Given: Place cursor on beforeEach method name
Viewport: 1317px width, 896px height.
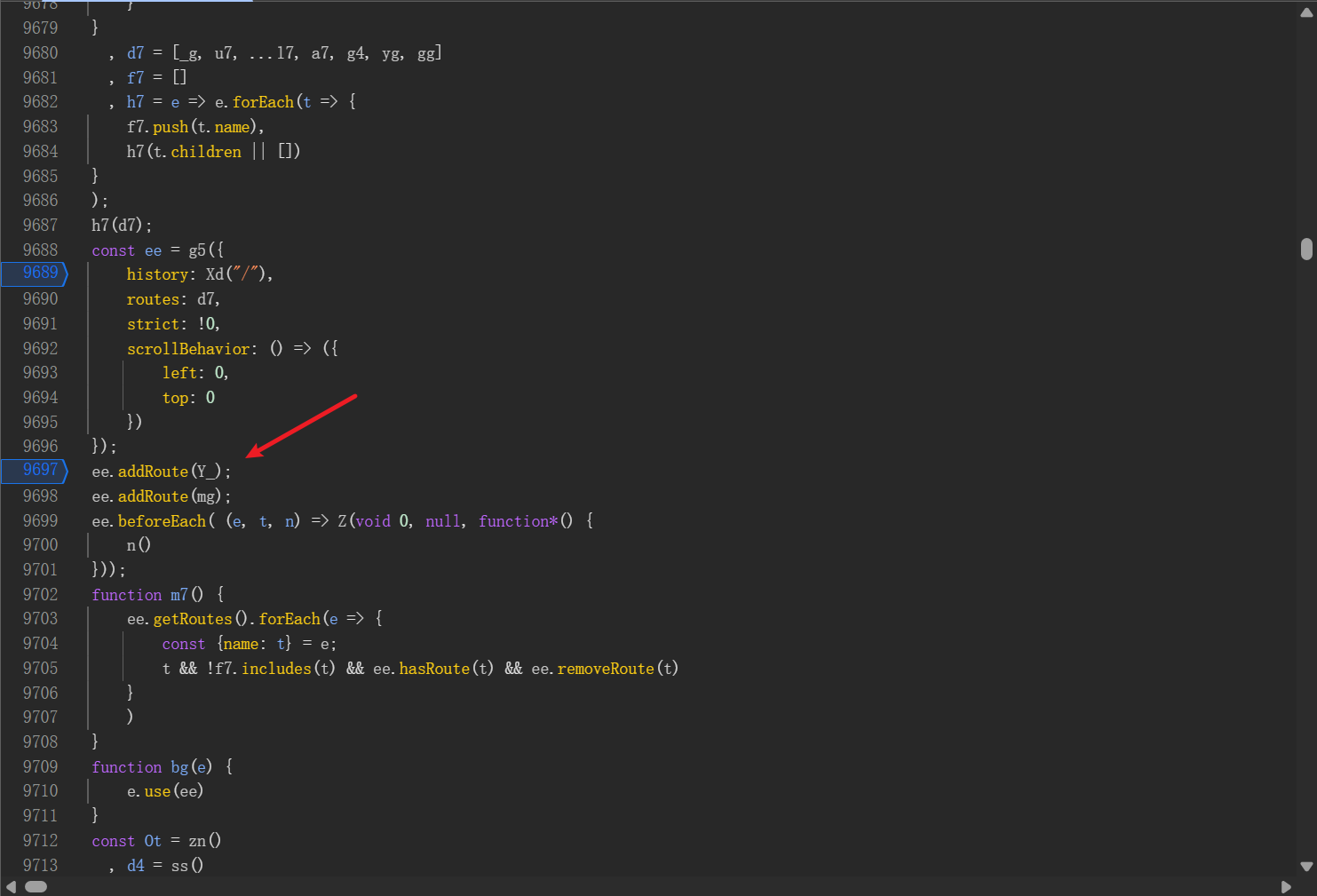Looking at the screenshot, I should pos(162,521).
